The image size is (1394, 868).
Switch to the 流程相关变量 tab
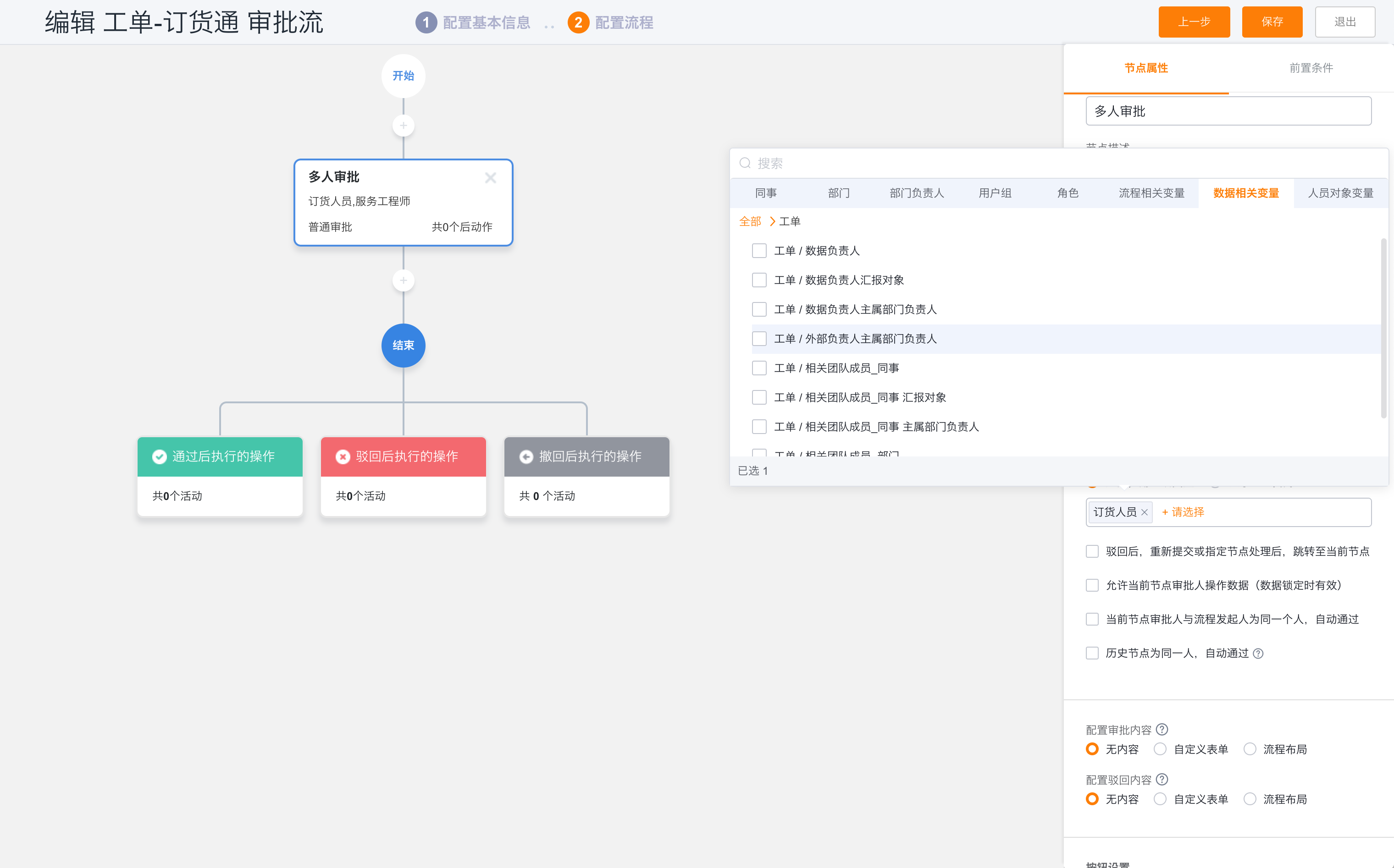[1151, 193]
